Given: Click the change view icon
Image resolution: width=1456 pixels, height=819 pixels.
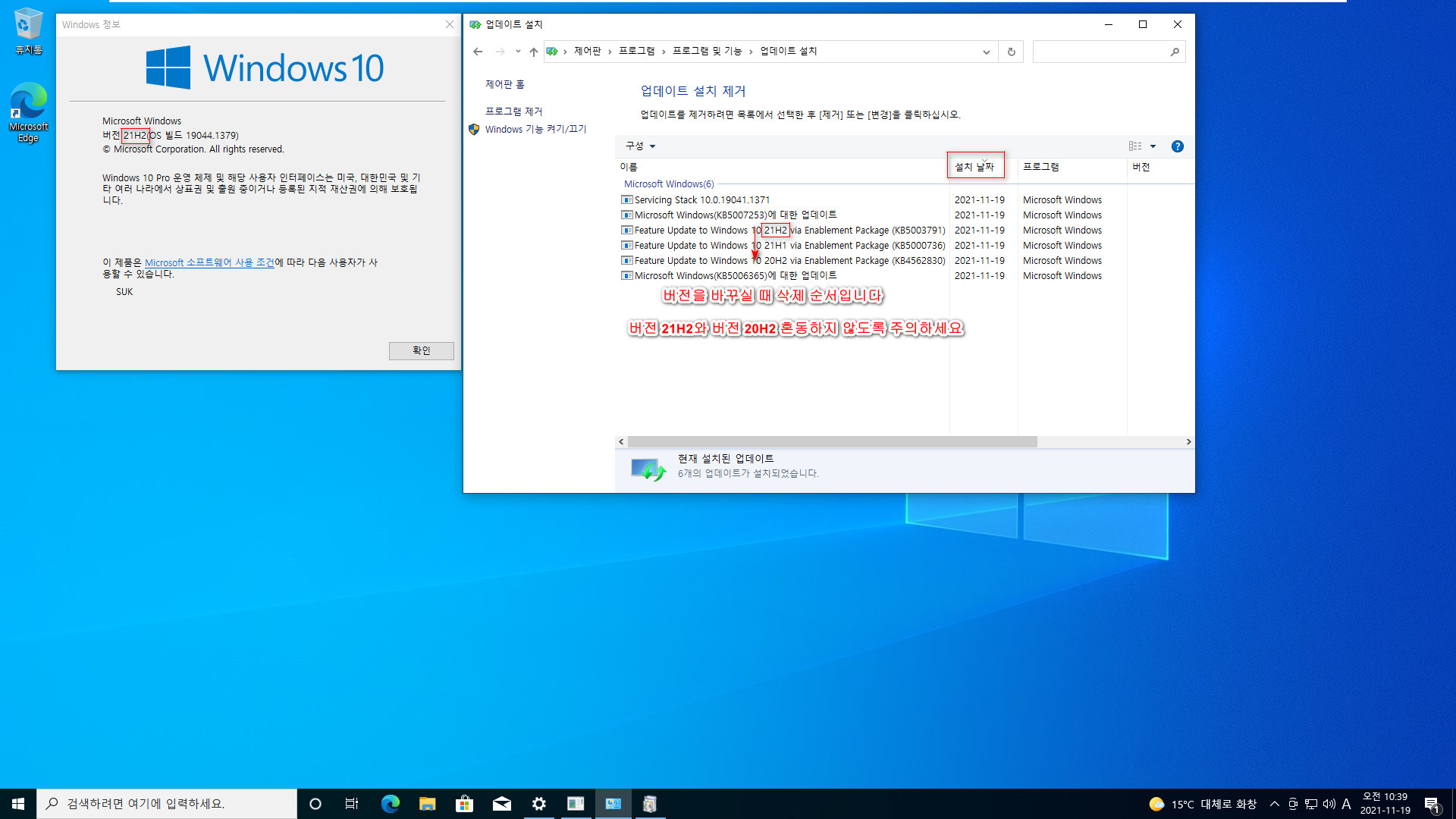Looking at the screenshot, I should pos(1135,146).
